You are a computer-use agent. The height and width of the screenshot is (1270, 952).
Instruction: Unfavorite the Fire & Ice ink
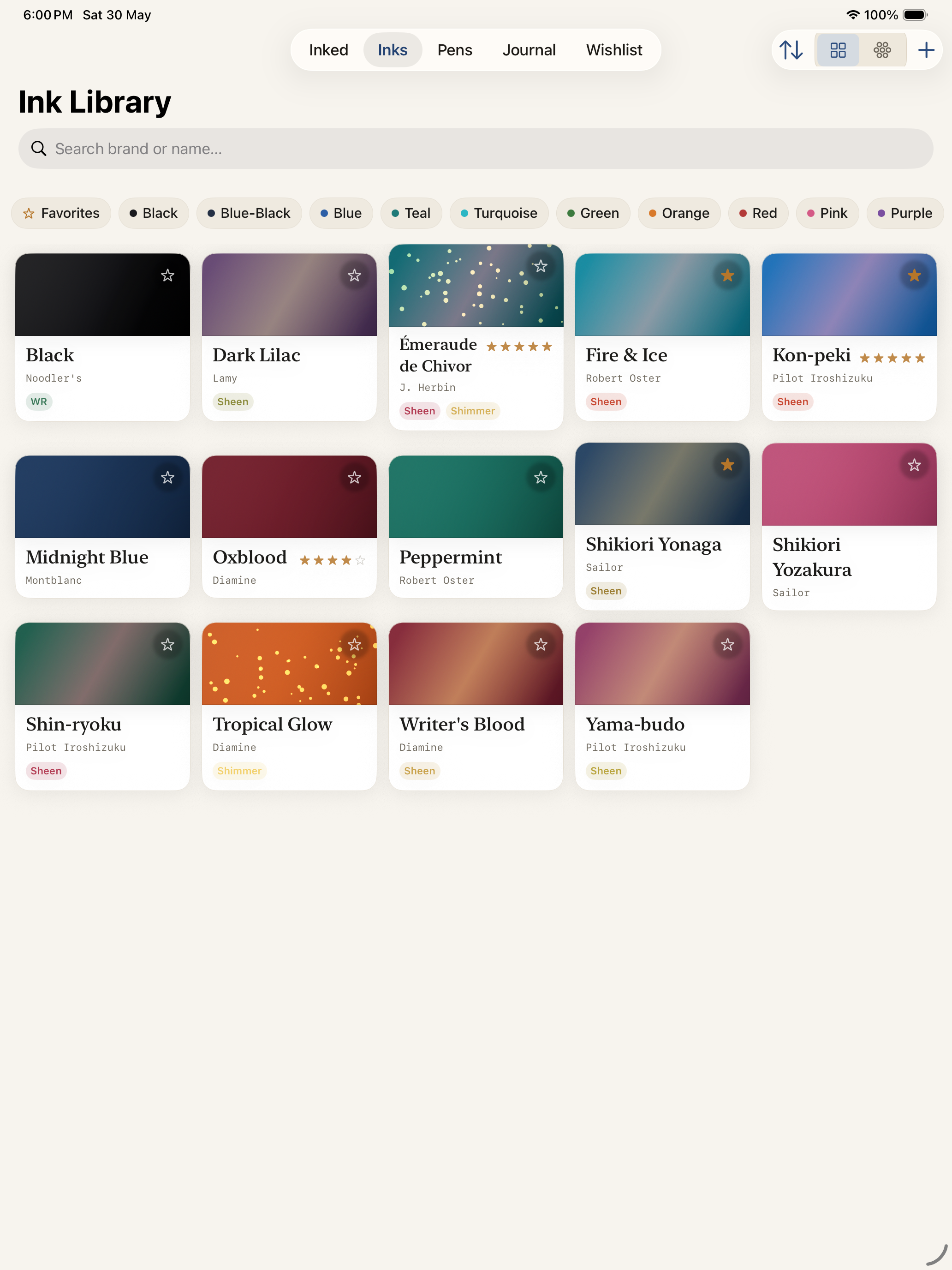click(x=727, y=276)
